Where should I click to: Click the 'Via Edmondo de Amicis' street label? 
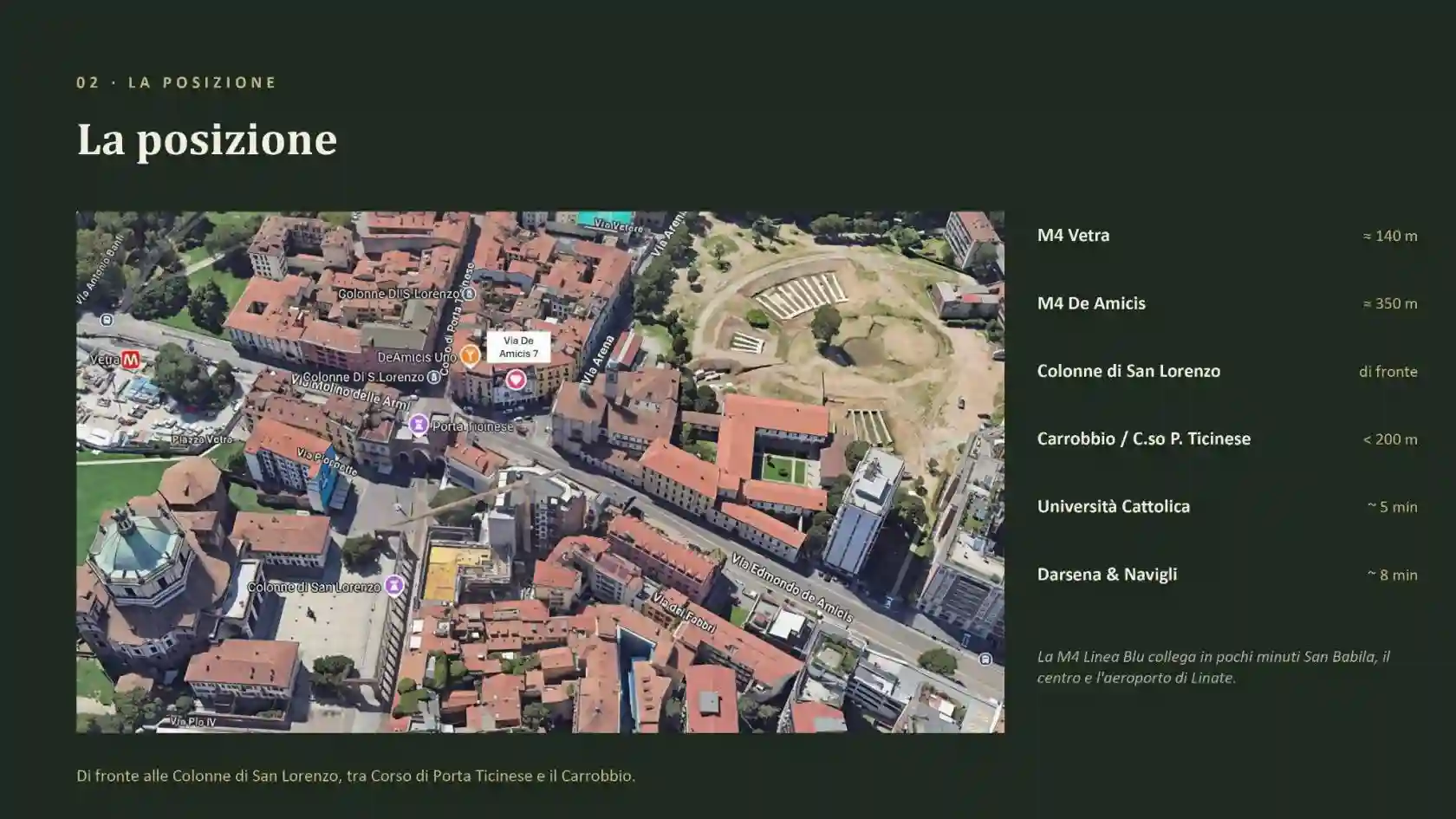(792, 588)
